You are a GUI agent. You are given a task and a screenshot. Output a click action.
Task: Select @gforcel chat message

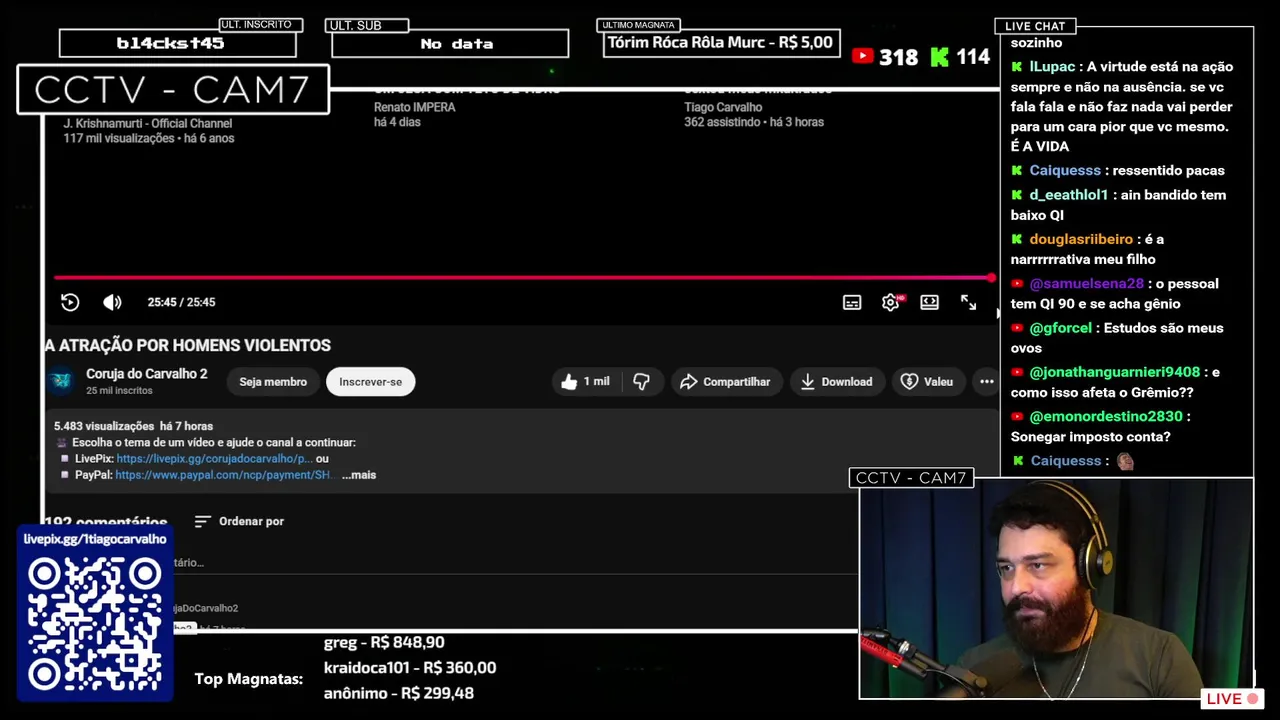coord(1117,338)
